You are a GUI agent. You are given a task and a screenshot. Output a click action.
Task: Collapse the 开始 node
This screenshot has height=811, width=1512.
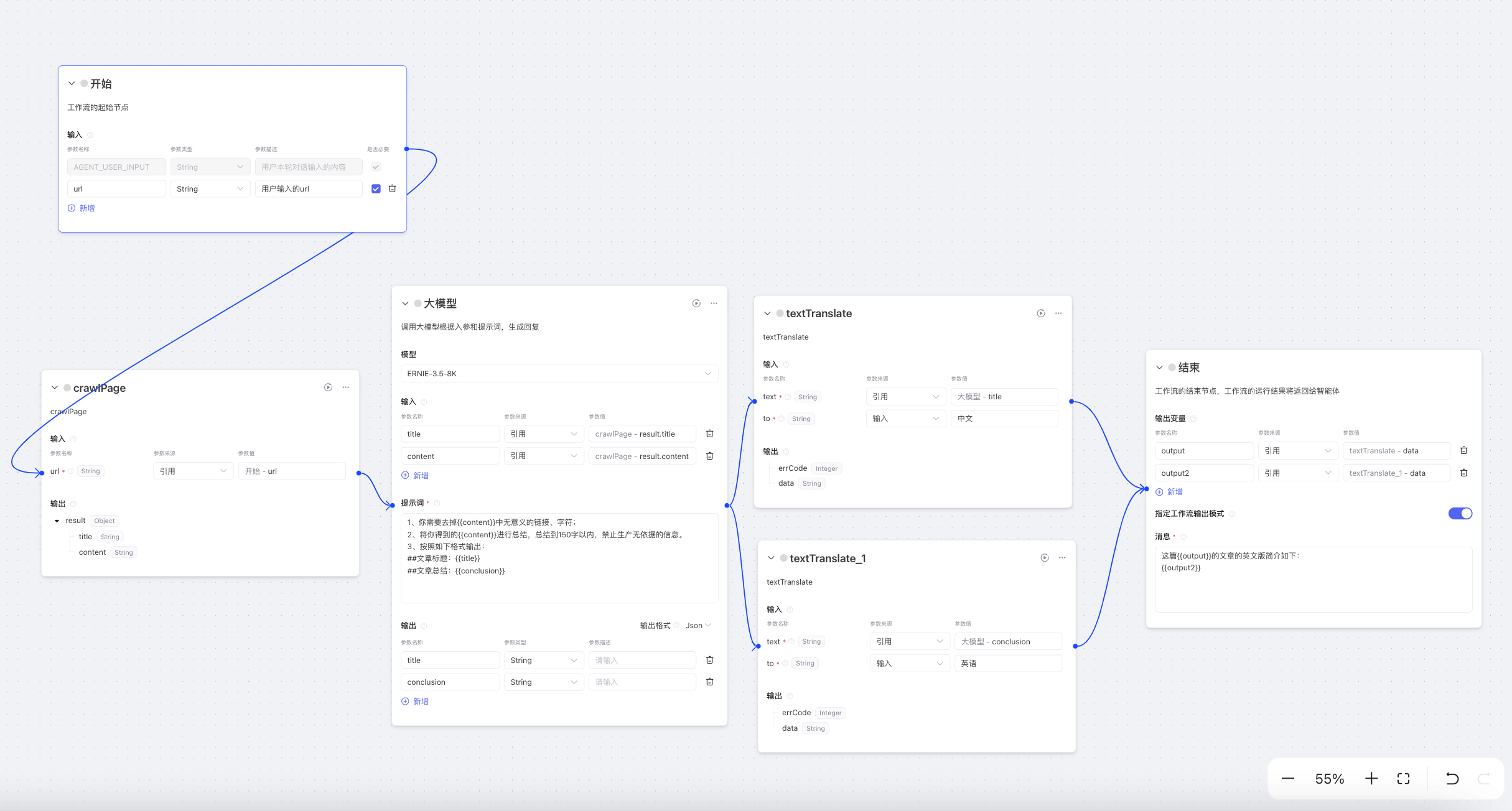[x=72, y=83]
